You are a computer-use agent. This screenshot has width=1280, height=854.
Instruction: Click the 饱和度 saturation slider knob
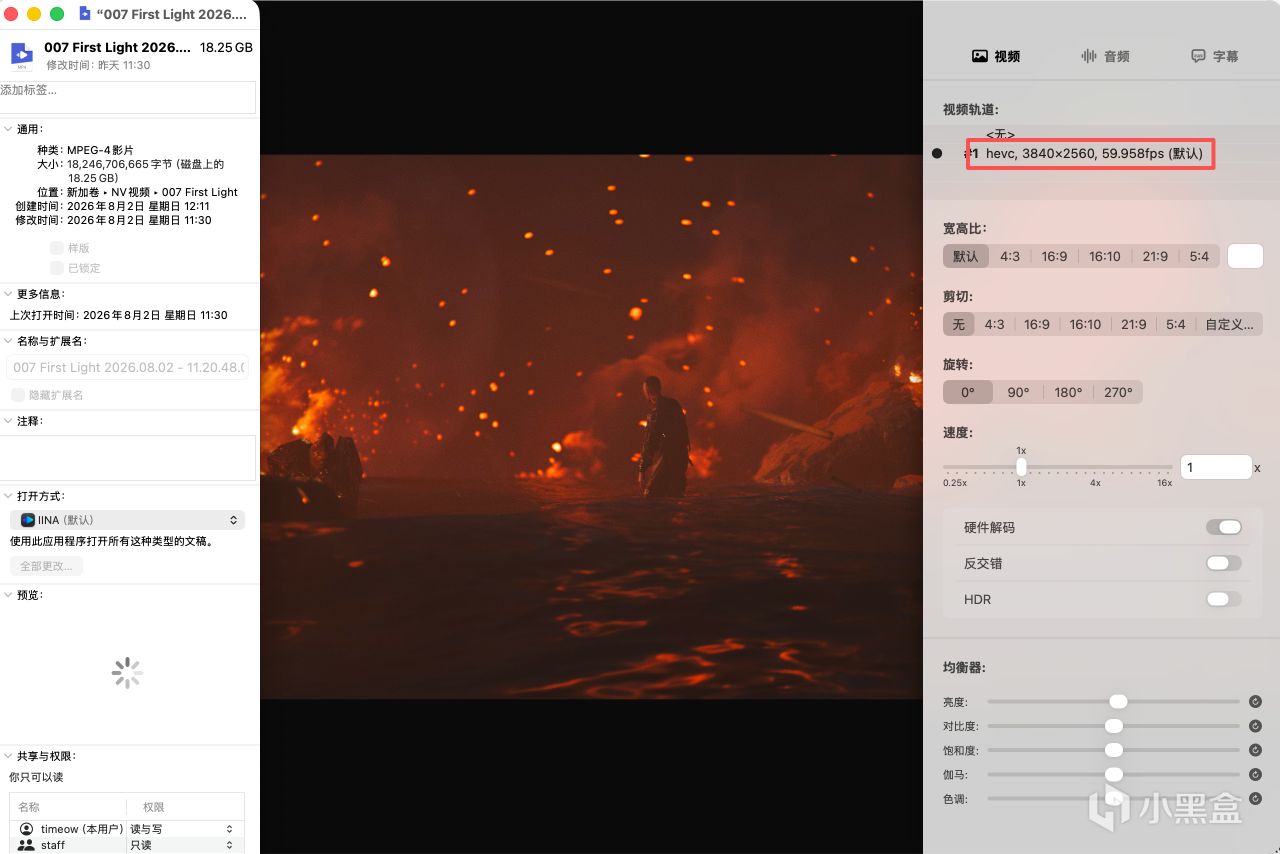1114,750
